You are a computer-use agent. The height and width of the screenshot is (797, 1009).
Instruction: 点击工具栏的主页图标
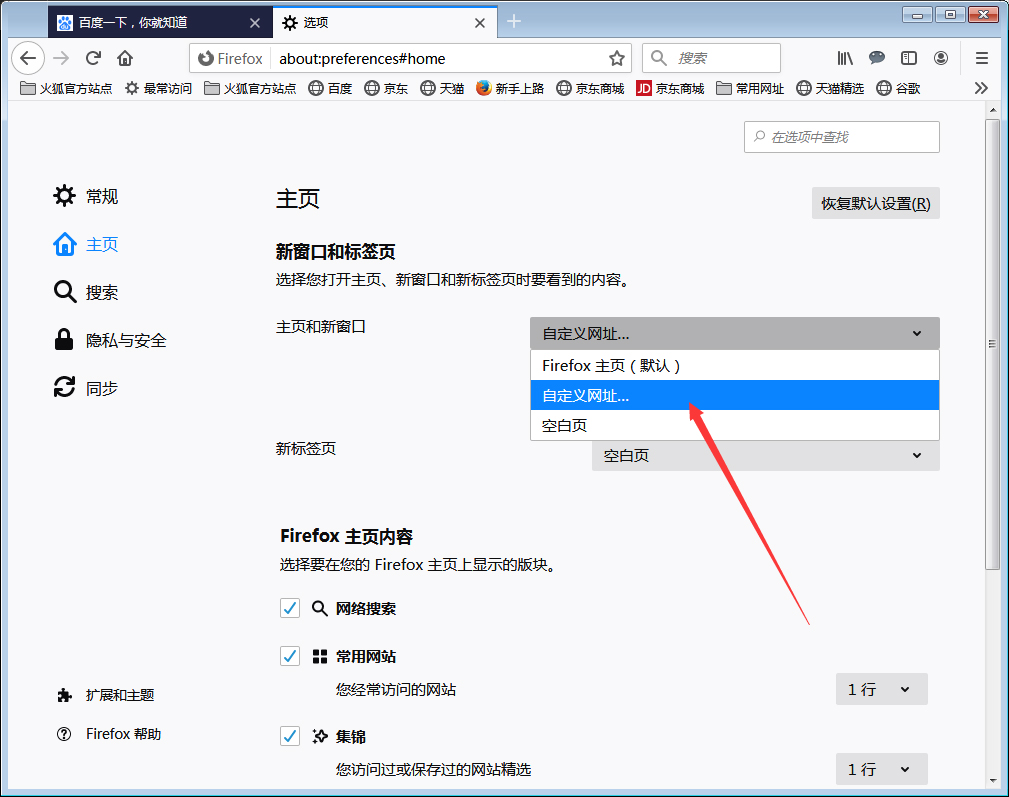coord(124,58)
